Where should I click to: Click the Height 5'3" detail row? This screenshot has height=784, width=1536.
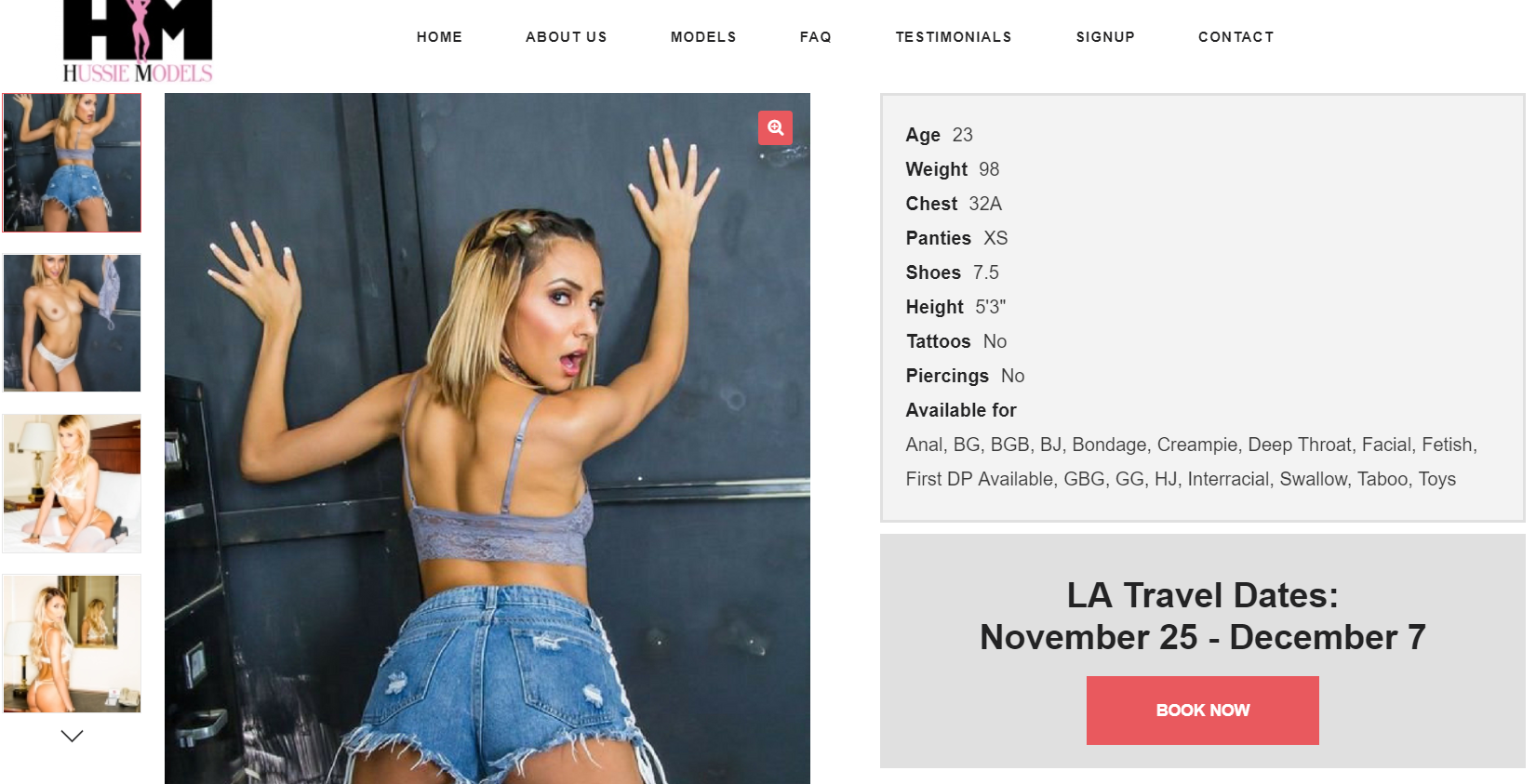[956, 307]
